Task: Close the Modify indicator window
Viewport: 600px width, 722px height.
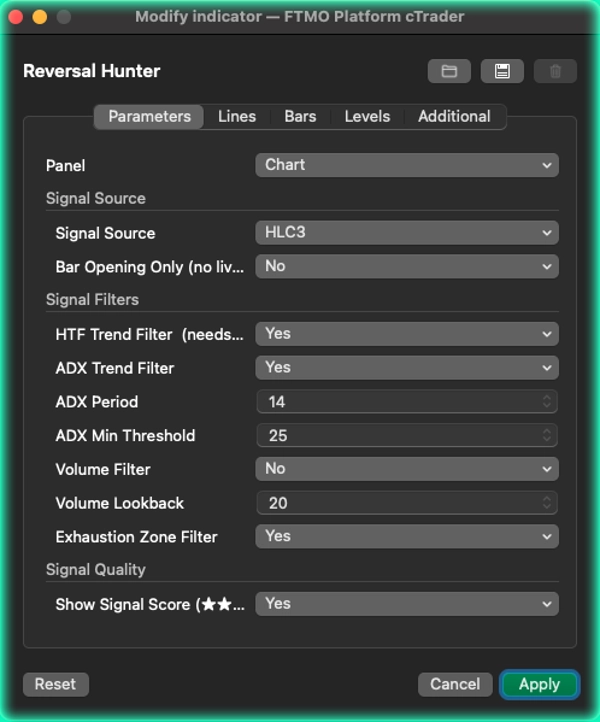Action: tap(16, 17)
